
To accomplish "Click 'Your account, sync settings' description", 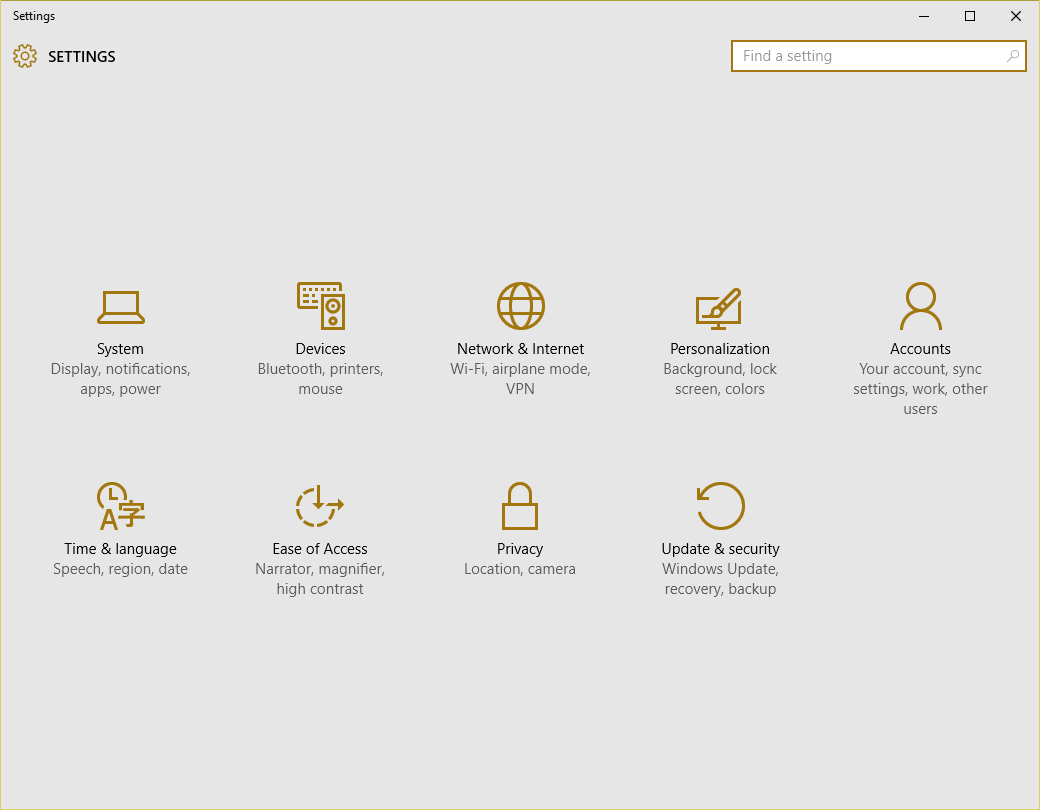I will click(x=920, y=389).
